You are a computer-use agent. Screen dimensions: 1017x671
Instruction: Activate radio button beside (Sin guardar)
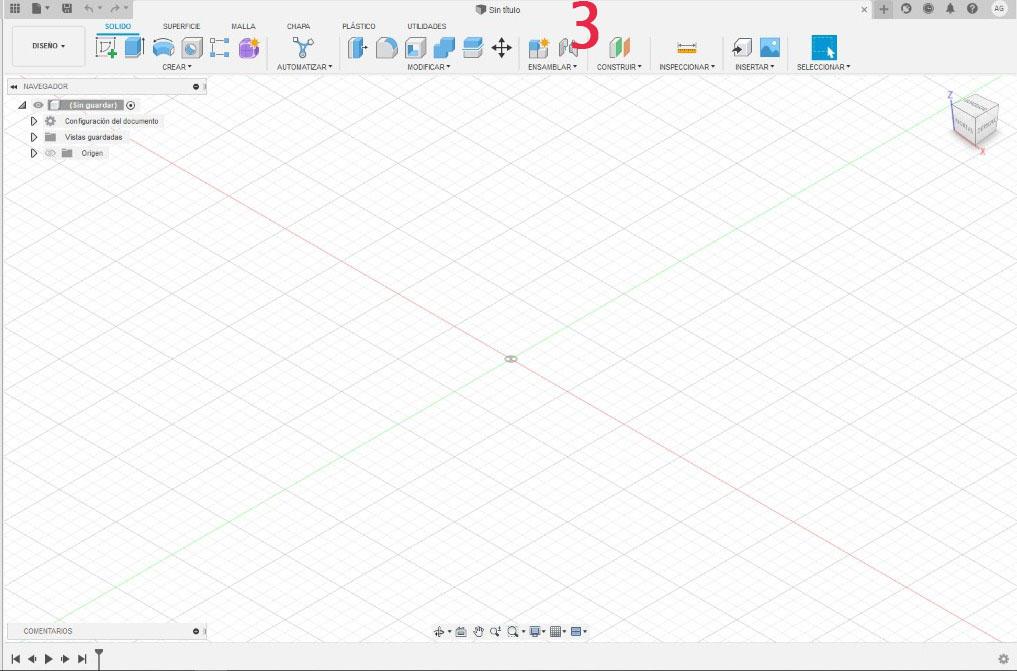130,105
